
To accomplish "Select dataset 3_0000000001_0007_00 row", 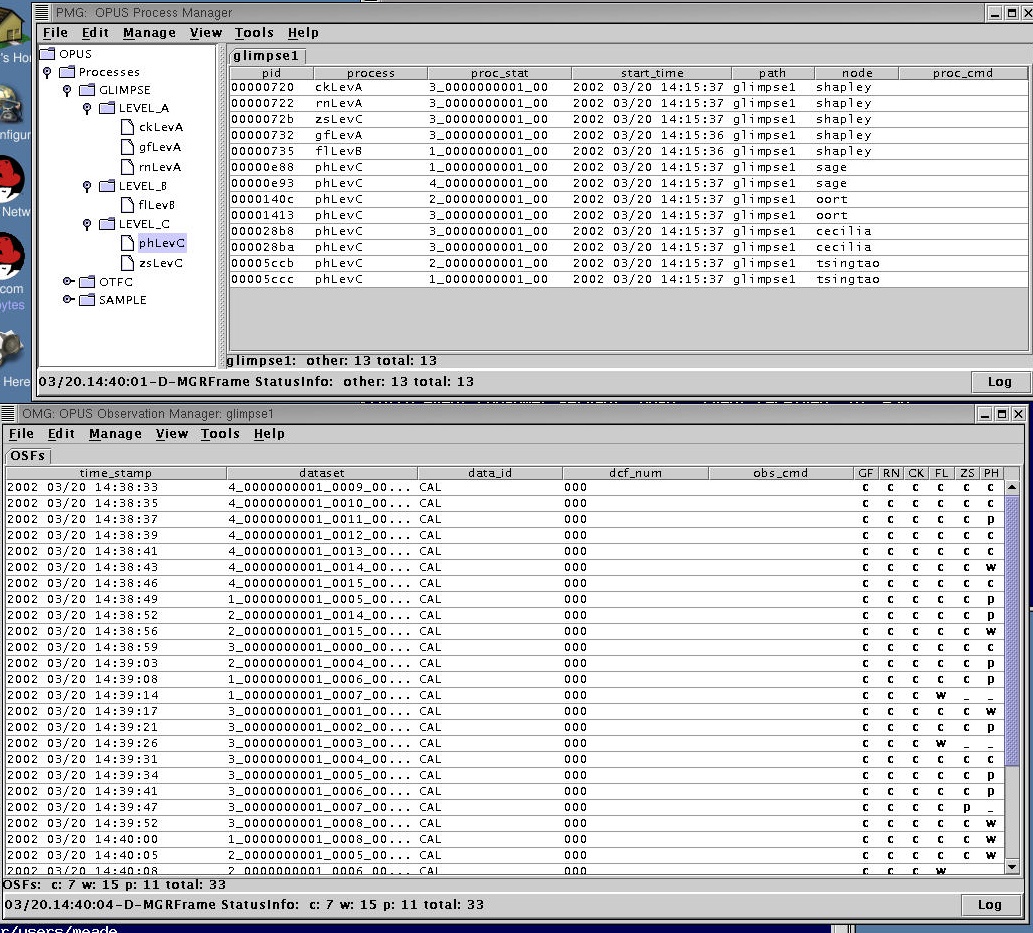I will [505, 807].
